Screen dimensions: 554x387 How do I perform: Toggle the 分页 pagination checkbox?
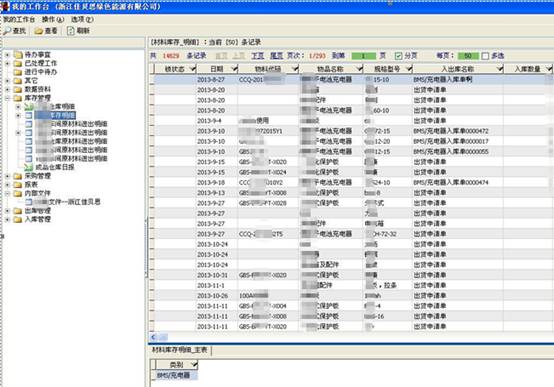399,56
